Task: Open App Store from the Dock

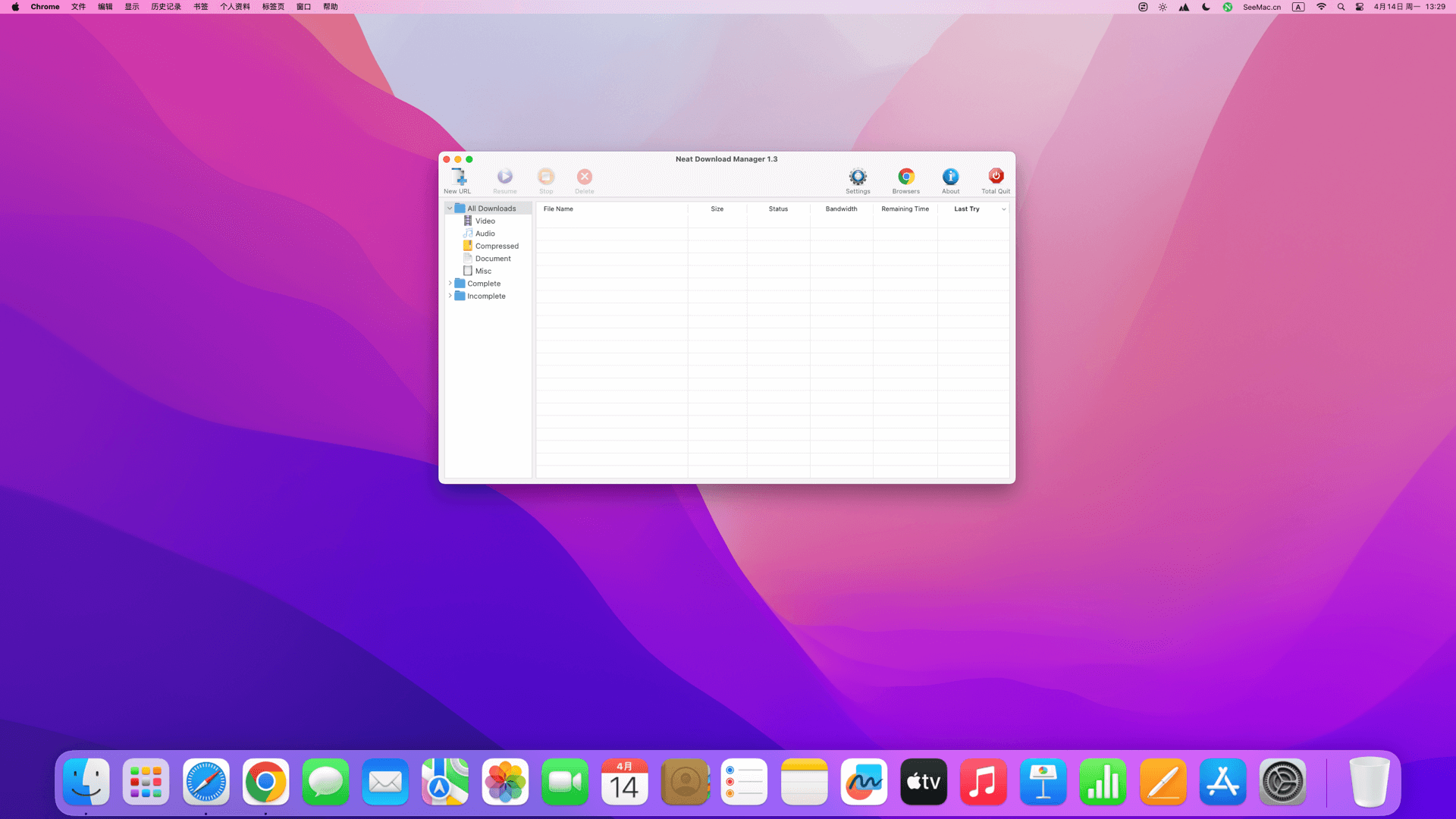Action: [x=1222, y=782]
